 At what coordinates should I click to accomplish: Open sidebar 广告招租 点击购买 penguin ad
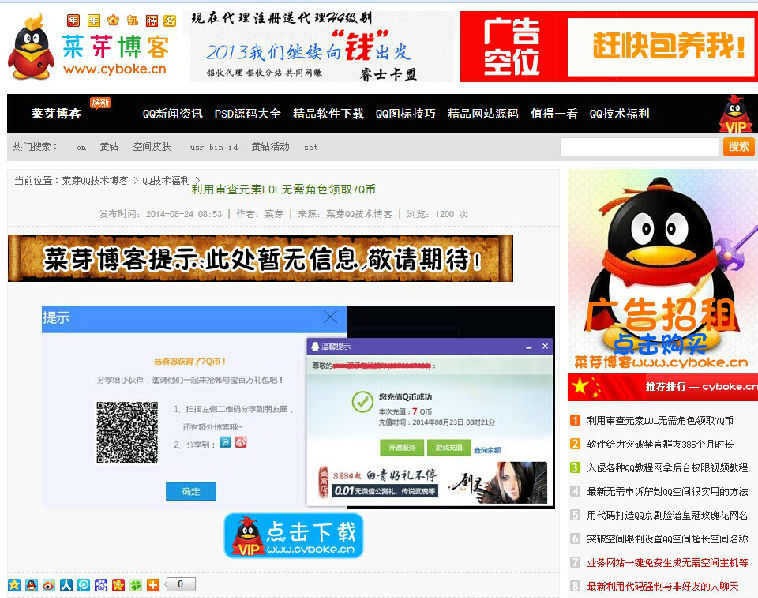pos(663,270)
